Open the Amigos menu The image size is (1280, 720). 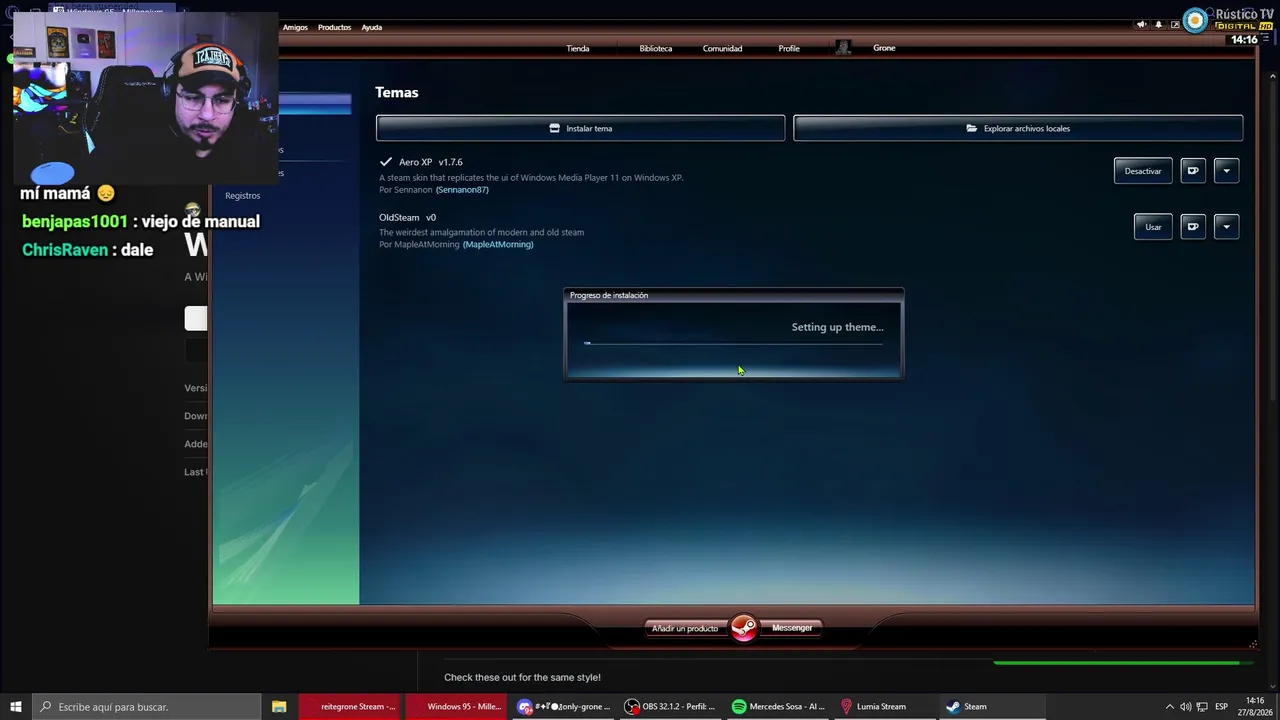295,27
